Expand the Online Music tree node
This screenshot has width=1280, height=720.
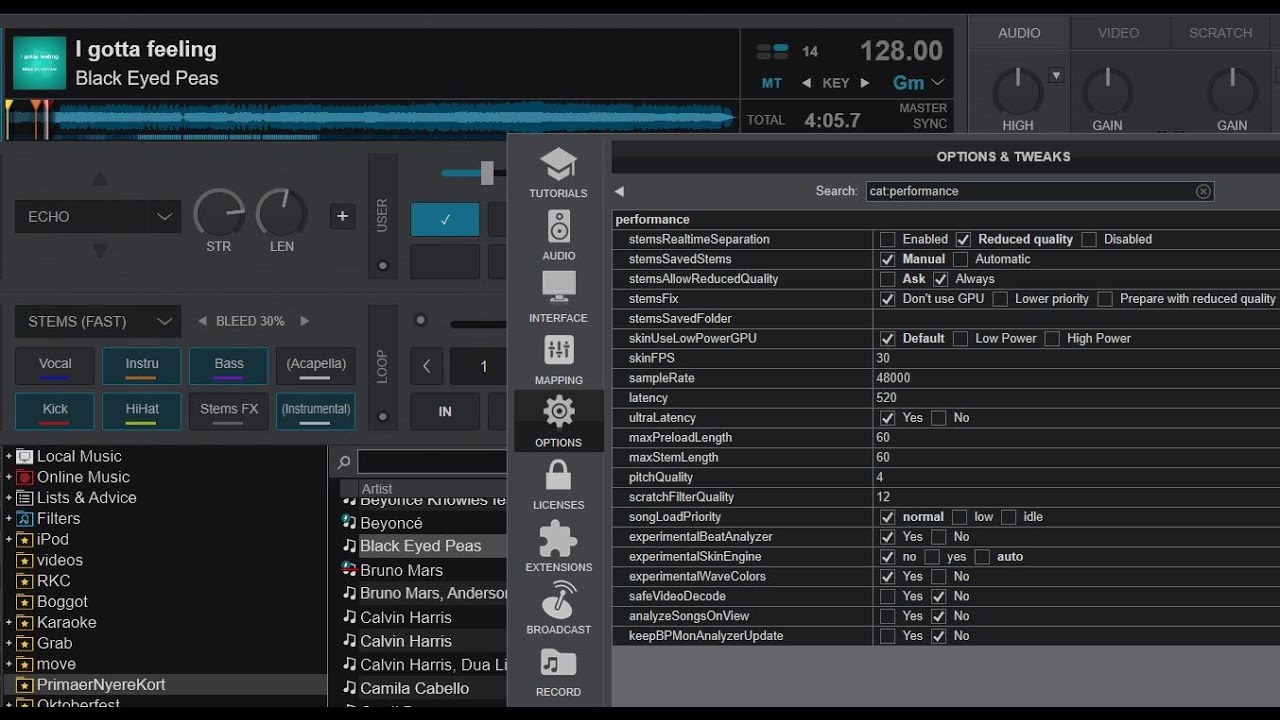[x=9, y=477]
